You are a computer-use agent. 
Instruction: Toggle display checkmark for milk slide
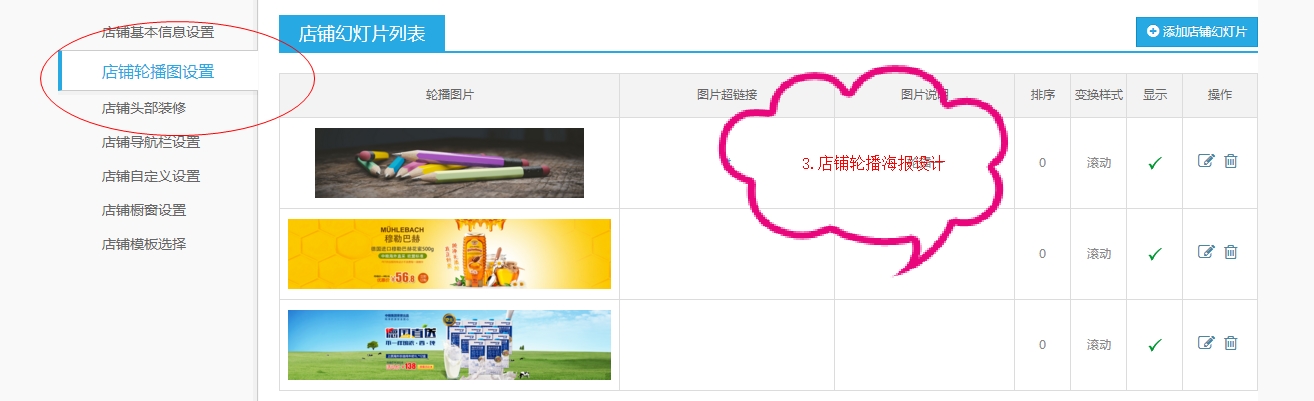(1155, 345)
